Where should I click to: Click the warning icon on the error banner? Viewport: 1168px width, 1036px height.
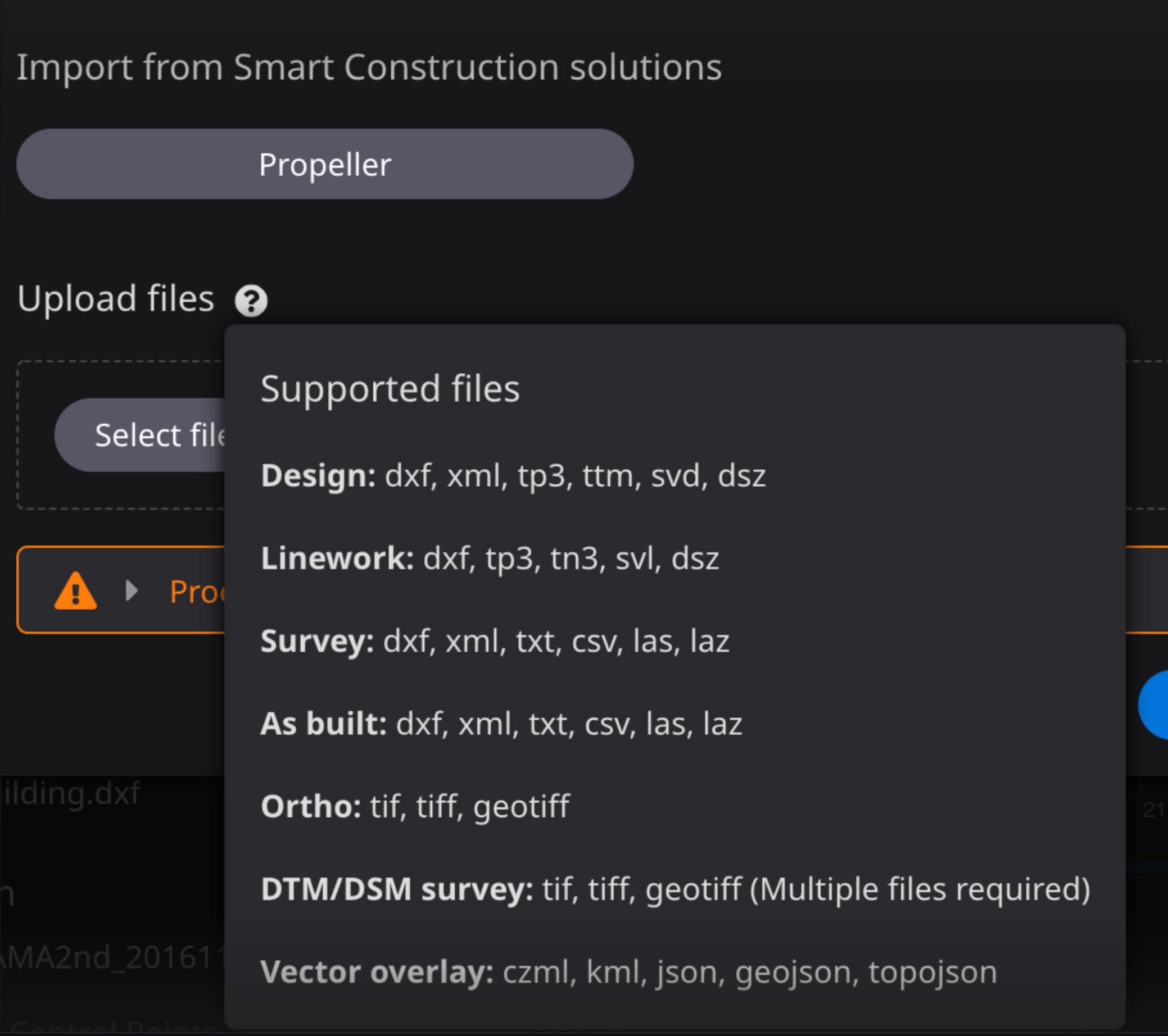pos(75,590)
